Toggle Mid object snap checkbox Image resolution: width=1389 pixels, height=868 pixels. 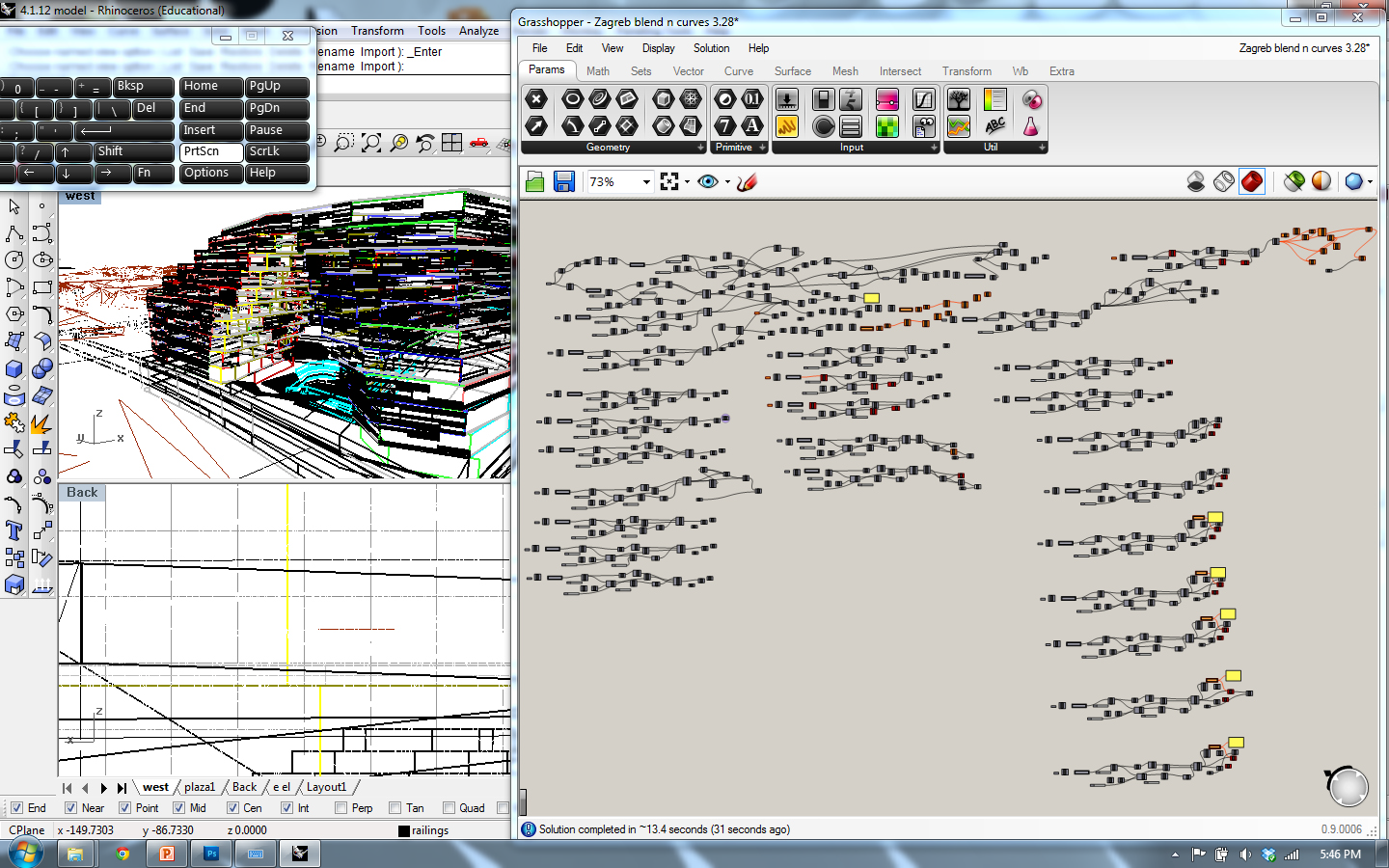coord(178,808)
